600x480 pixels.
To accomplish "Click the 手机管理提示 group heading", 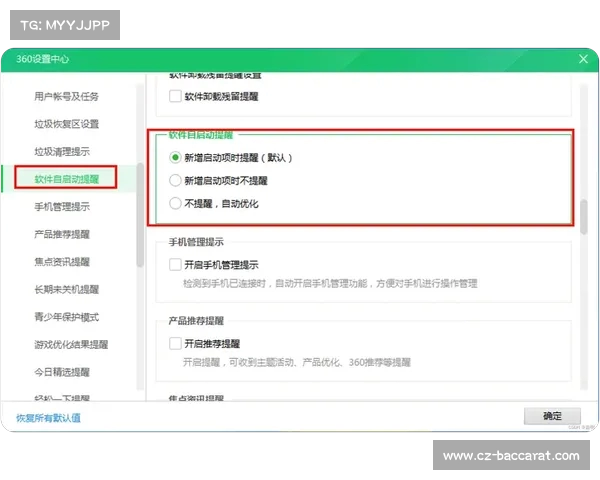I will point(196,242).
